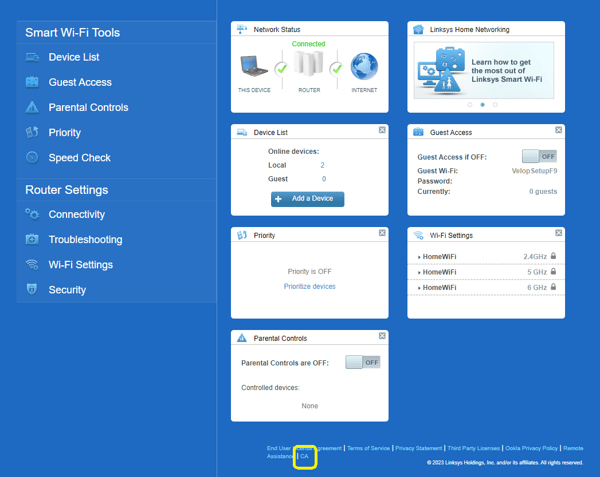Click checkmark between Router and Internet

pyautogui.click(x=337, y=69)
